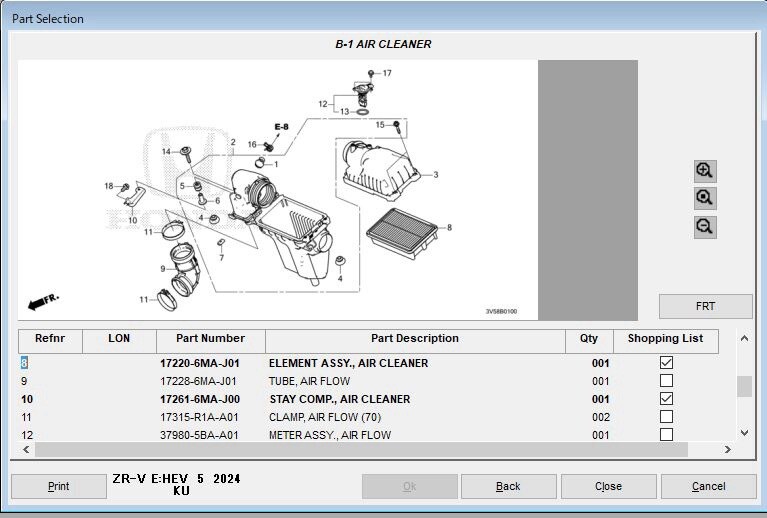Click the Shopping List column header
This screenshot has height=518, width=767.
tap(666, 341)
